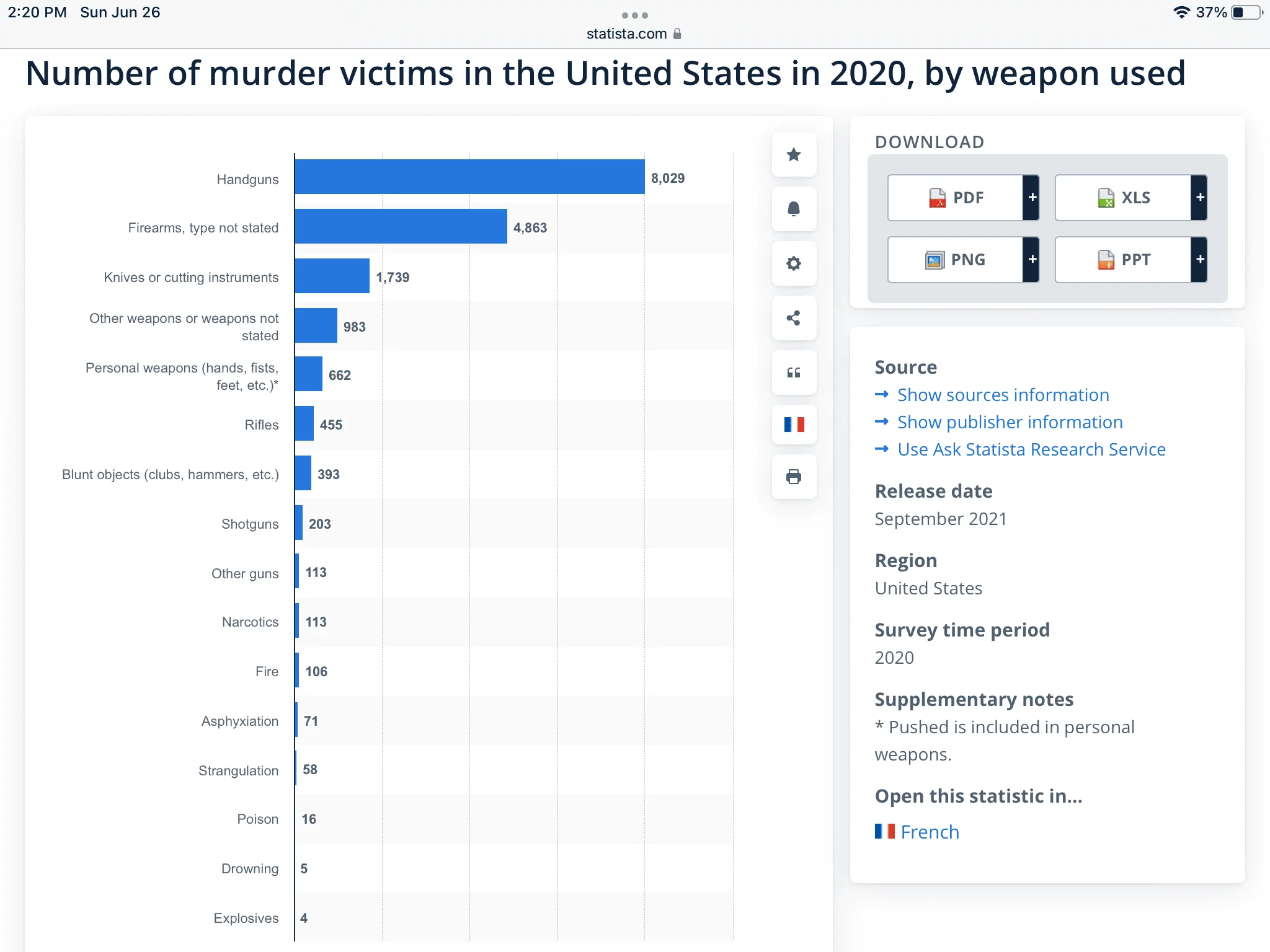The width and height of the screenshot is (1270, 952).
Task: Click the page title about murder victims
Action: 605,73
